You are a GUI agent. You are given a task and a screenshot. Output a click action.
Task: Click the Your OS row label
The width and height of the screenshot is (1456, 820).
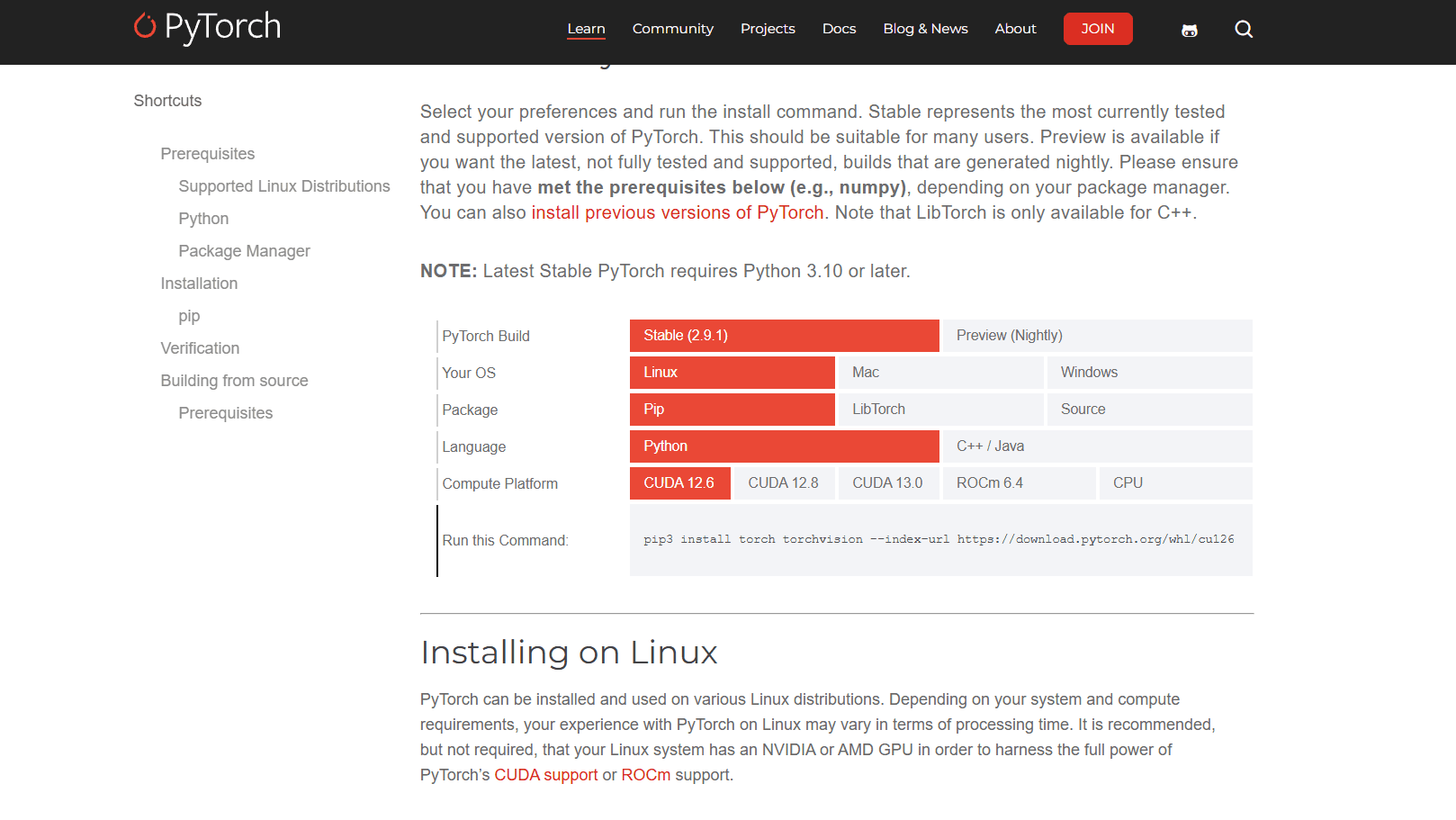click(x=469, y=373)
